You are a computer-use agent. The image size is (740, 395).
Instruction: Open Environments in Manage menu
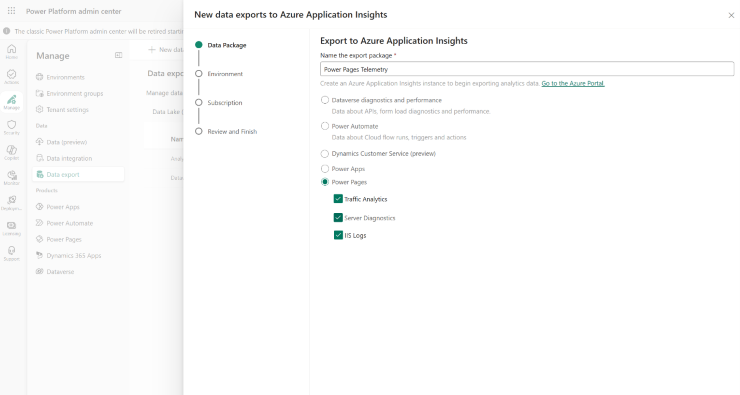[x=78, y=77]
